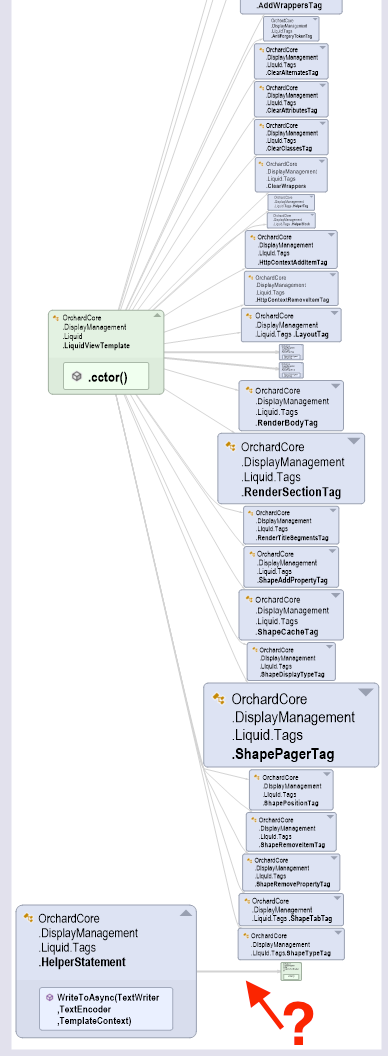This screenshot has width=388, height=1056.
Task: Click the LiquidViewTemplate class icon
Action: pyautogui.click(x=57, y=318)
